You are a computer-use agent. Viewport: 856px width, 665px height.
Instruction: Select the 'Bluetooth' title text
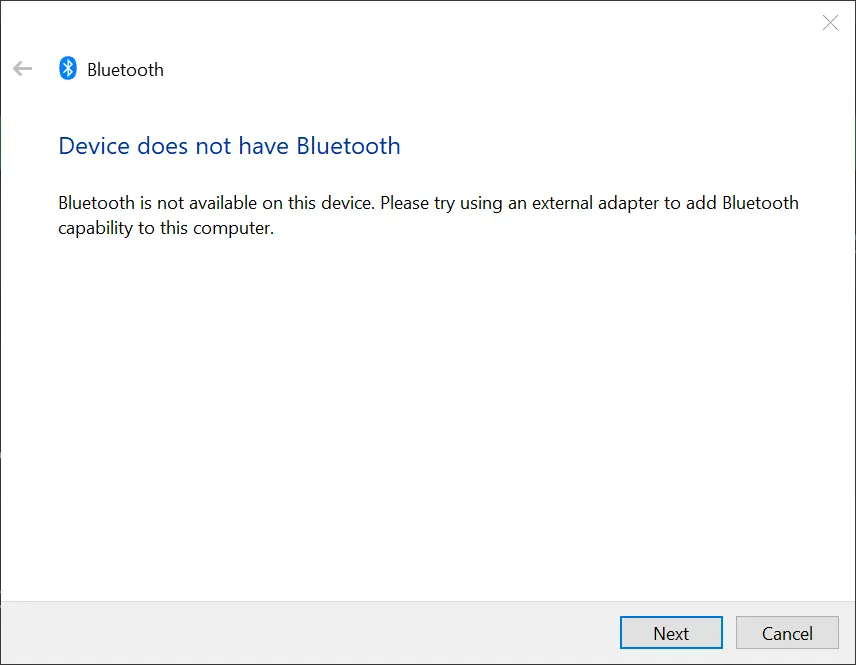coord(126,70)
